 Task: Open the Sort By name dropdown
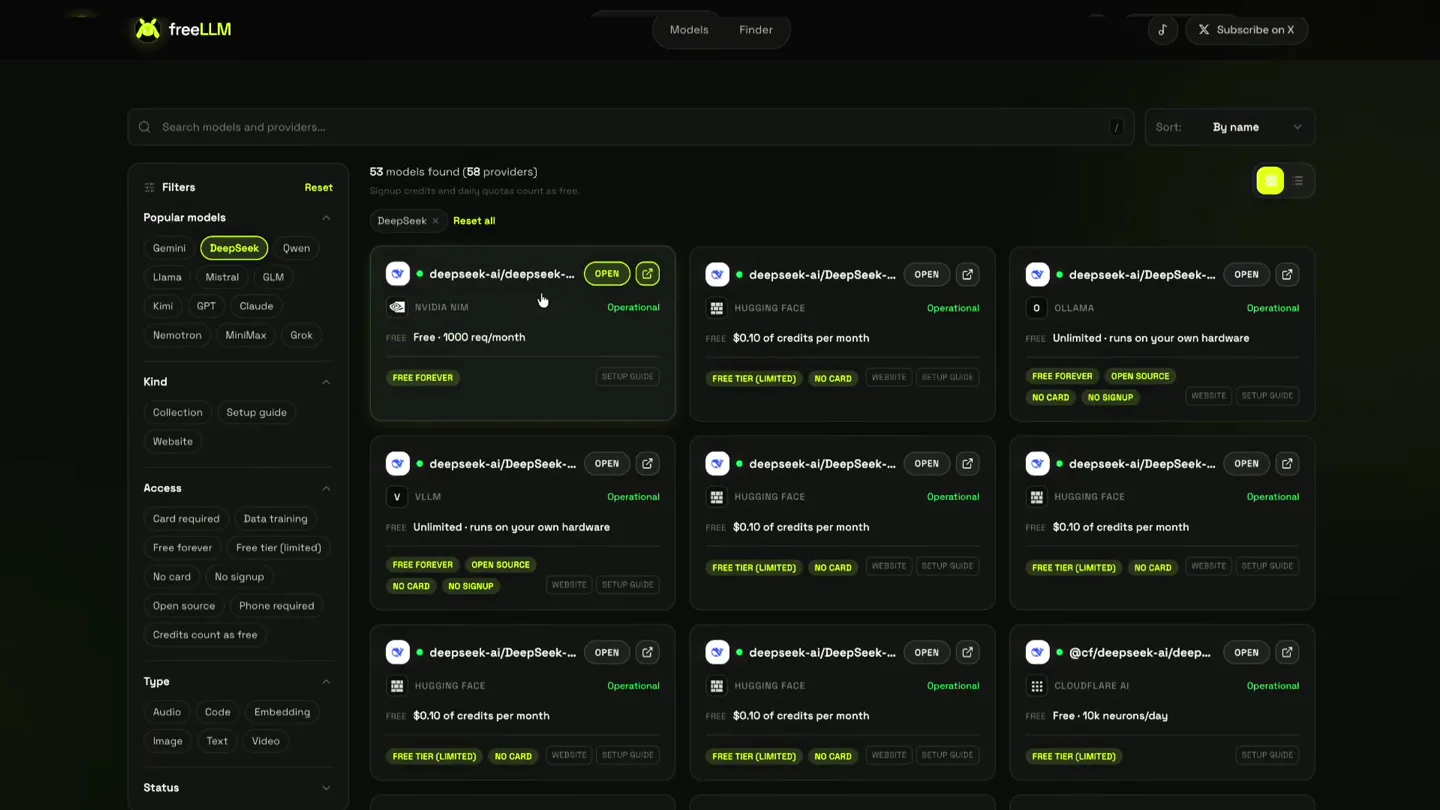1230,127
